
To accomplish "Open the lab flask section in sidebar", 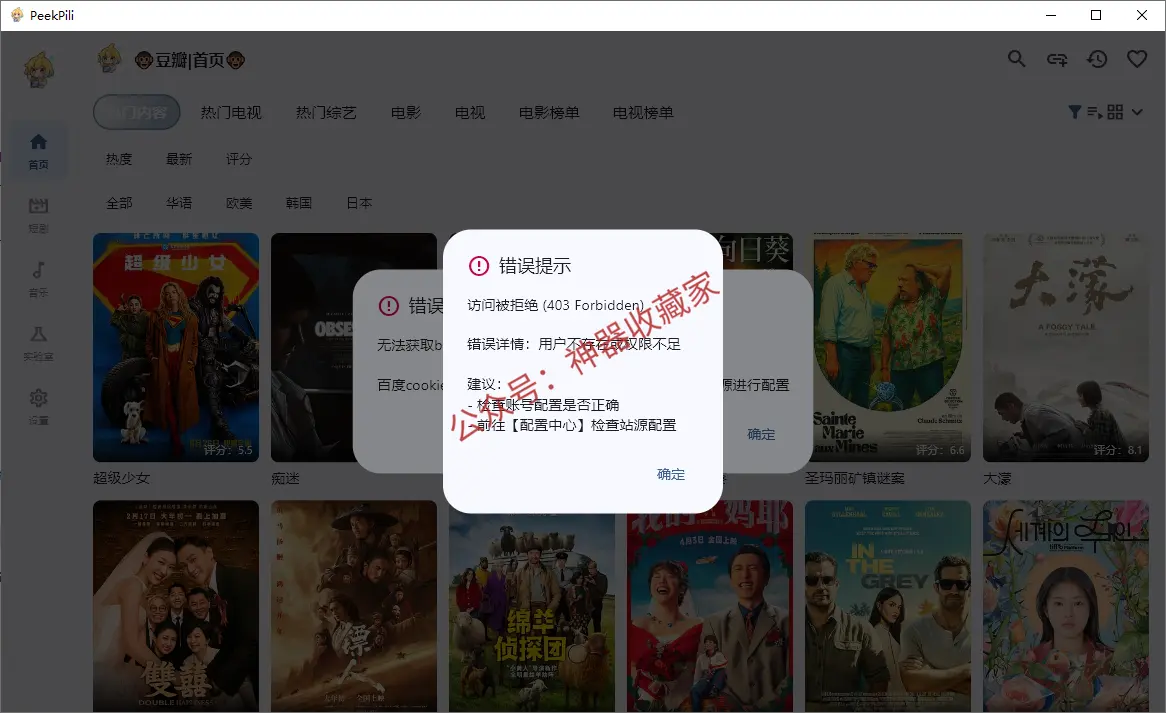I will (x=38, y=343).
